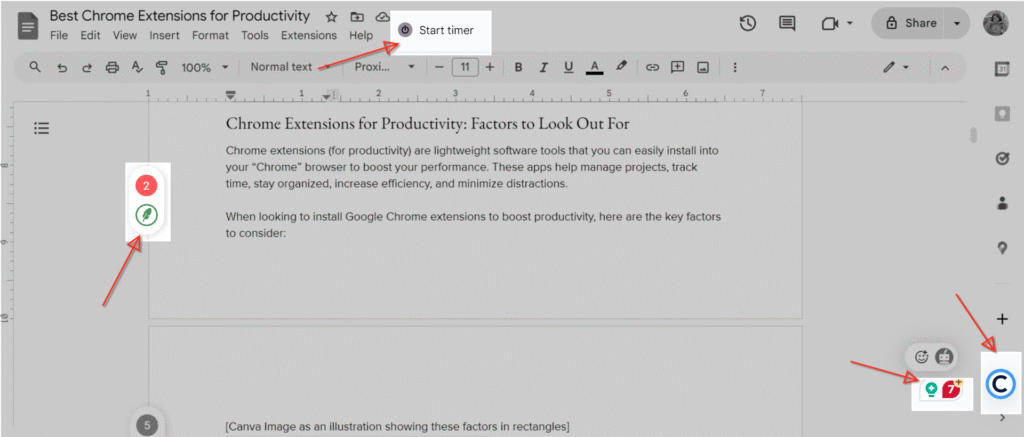Screen dimensions: 1024x437
Task: Click the blue C extension icon
Action: tap(1001, 384)
